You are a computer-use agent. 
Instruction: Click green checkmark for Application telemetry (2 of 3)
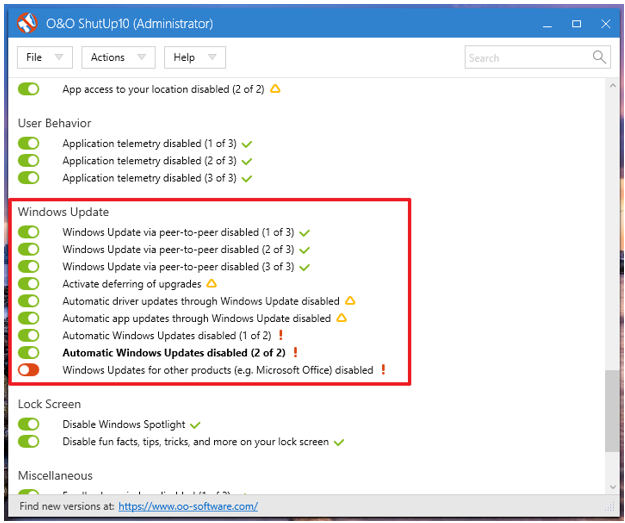pos(247,161)
